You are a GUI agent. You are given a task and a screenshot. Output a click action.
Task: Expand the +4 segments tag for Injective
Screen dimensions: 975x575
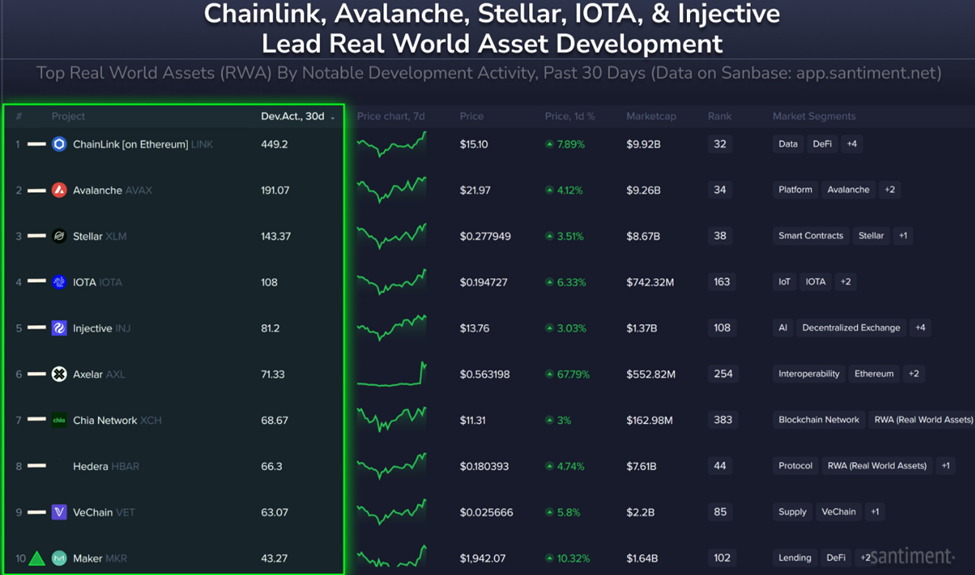click(920, 328)
